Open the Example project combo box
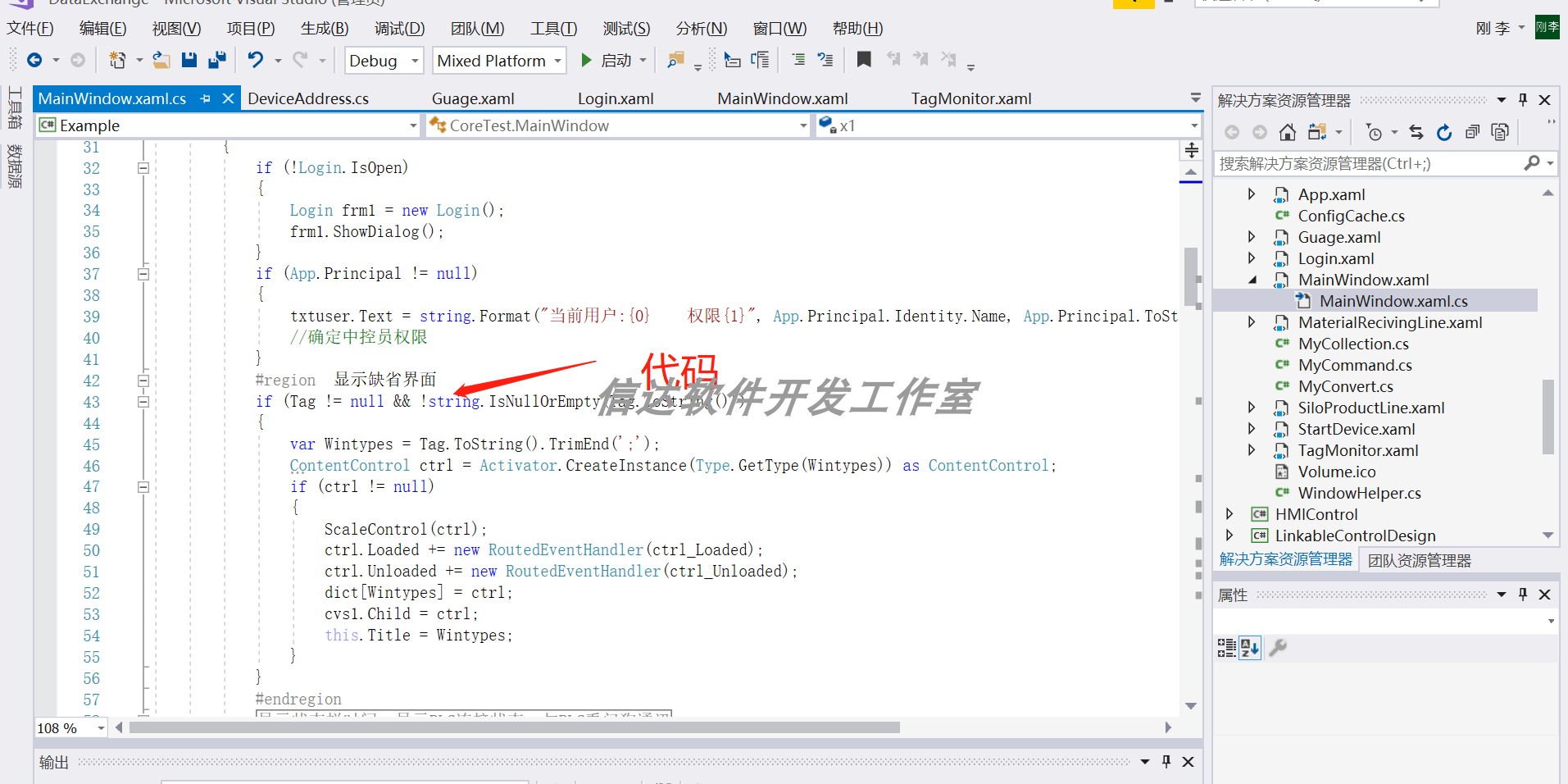The image size is (1568, 784). pos(228,125)
